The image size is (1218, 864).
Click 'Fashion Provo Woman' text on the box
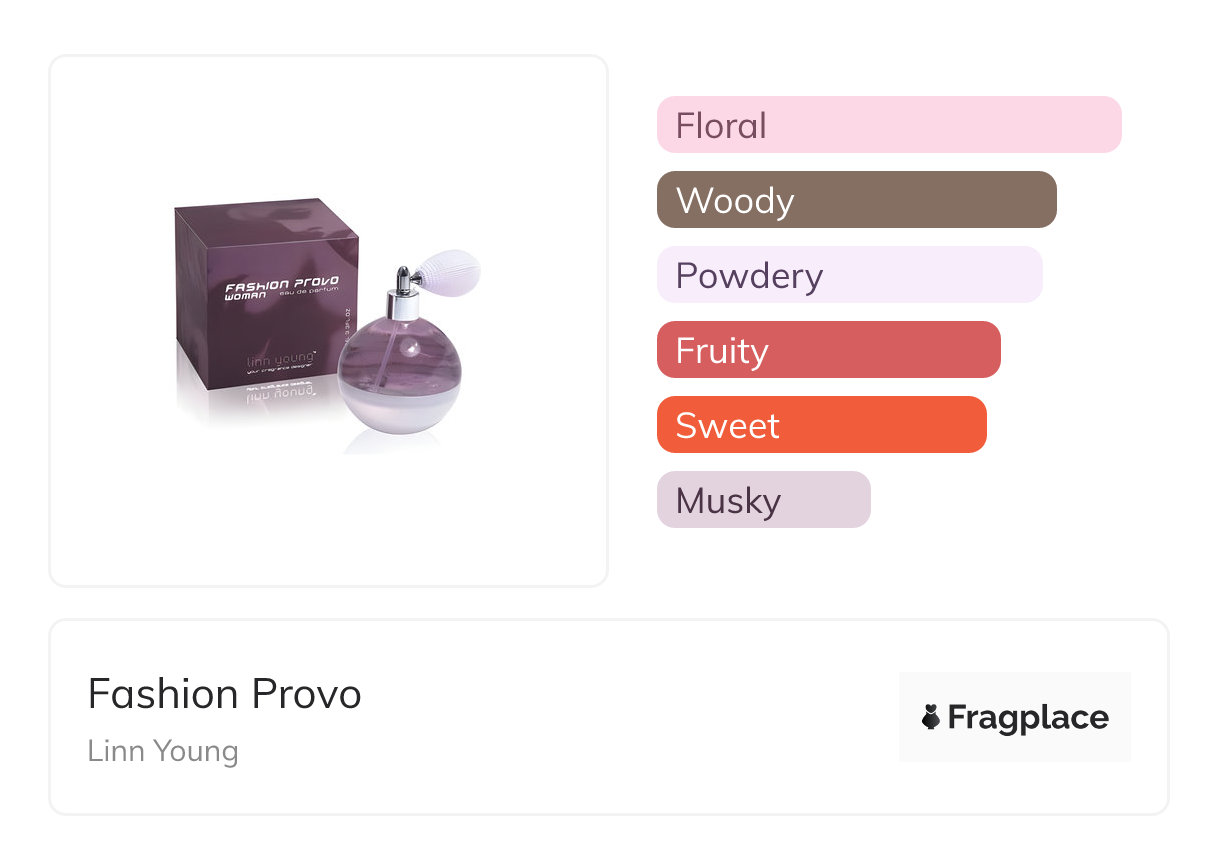pos(281,286)
